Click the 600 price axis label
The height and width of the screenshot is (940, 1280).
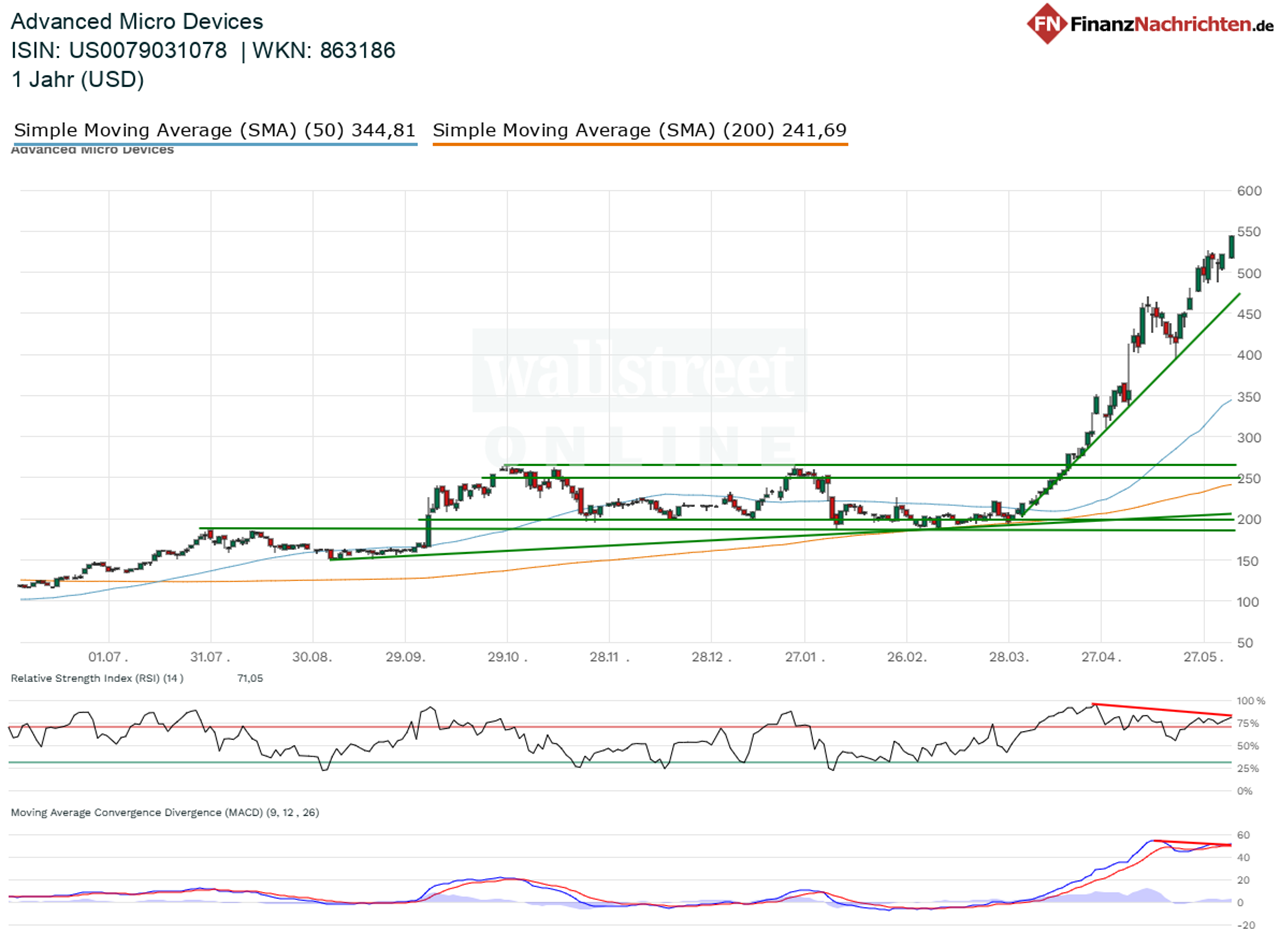click(1251, 191)
